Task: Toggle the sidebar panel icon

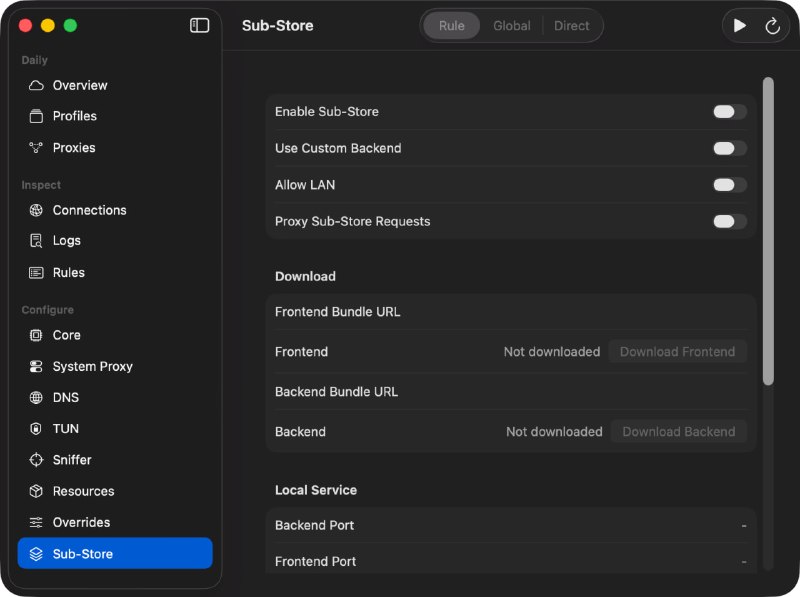Action: 199,26
